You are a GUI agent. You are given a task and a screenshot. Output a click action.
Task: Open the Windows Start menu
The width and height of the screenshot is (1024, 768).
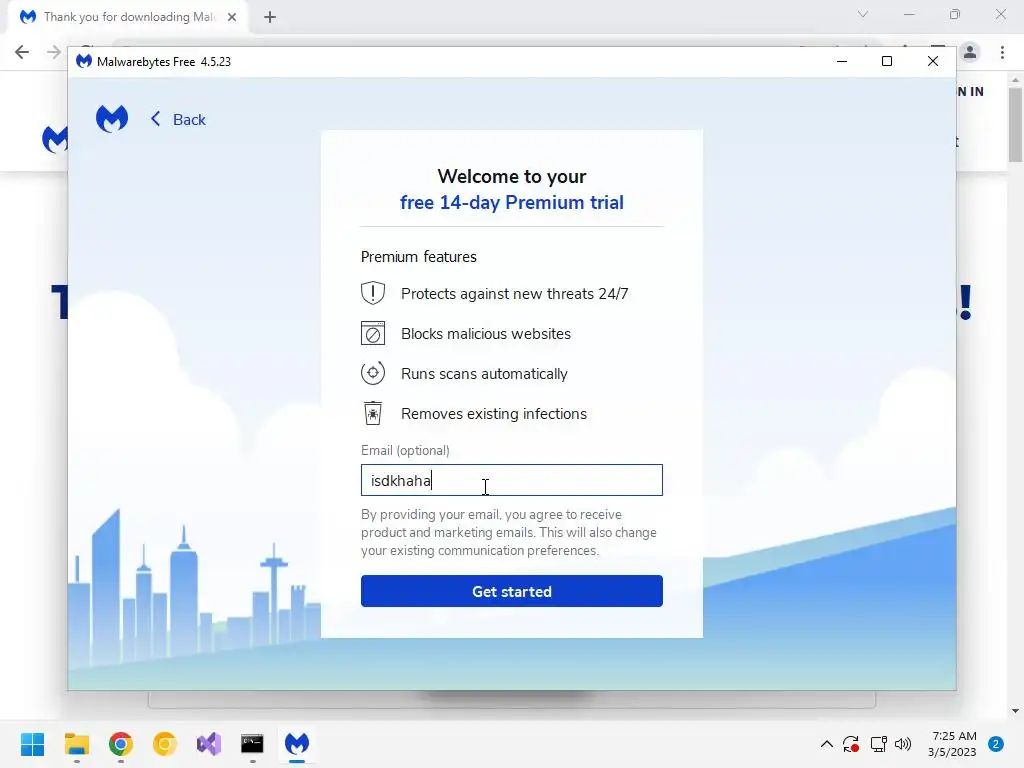[32, 744]
